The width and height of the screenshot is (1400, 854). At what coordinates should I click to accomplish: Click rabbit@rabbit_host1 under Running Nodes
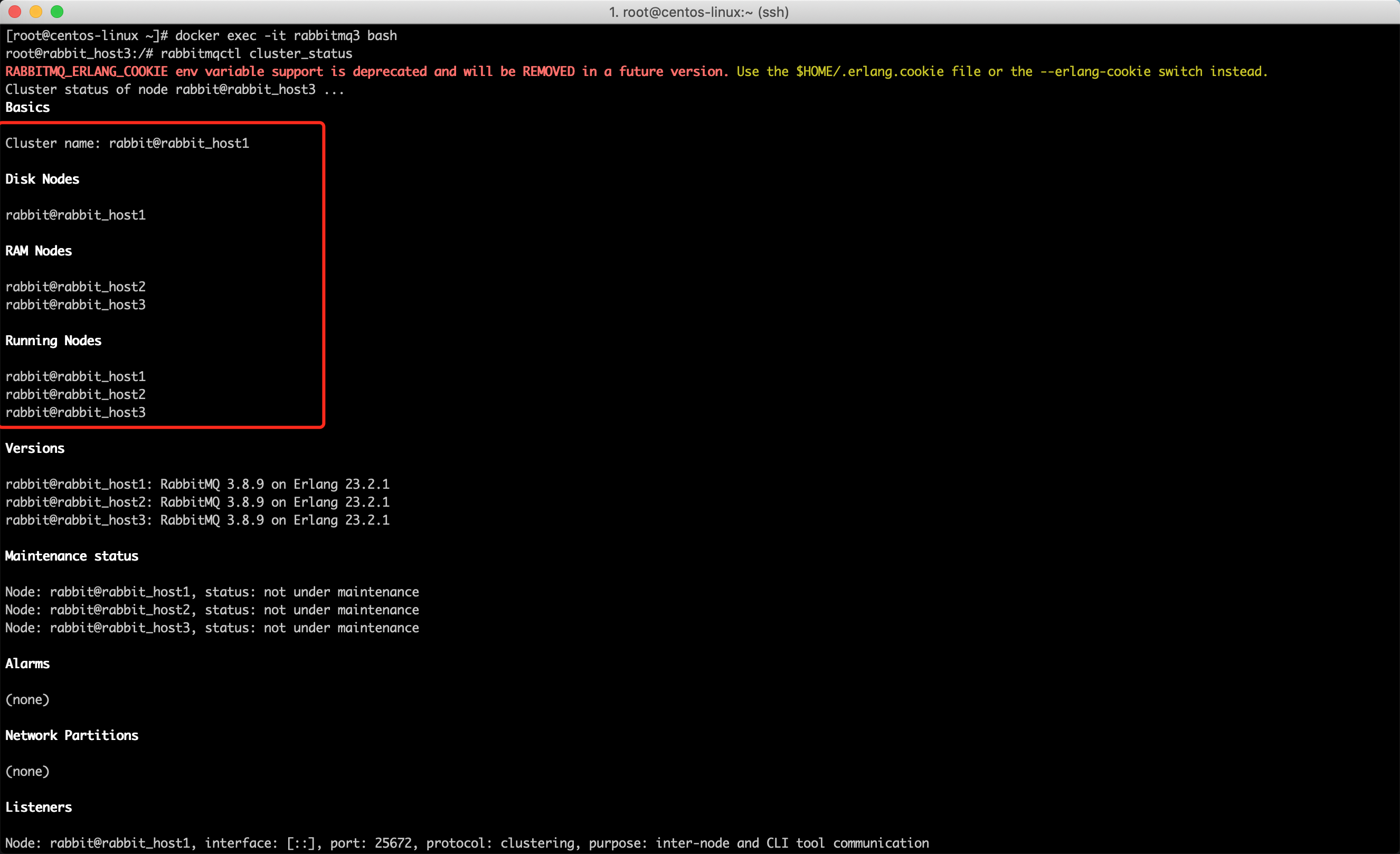pyautogui.click(x=75, y=376)
